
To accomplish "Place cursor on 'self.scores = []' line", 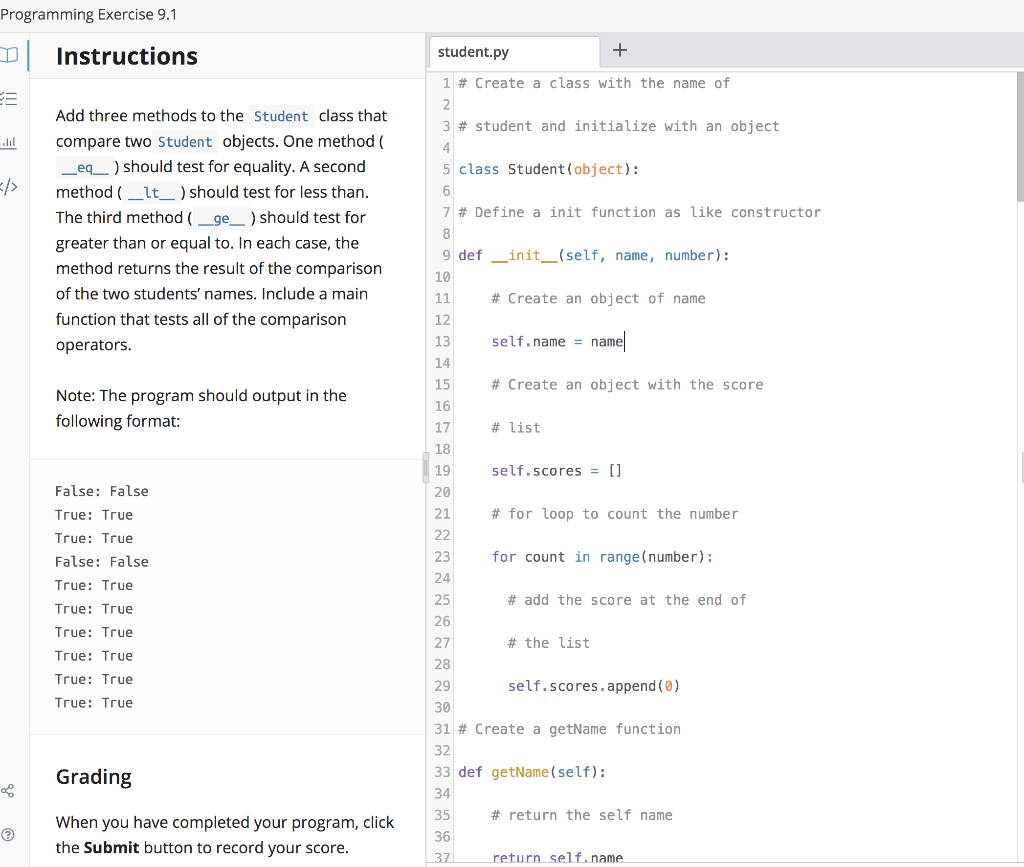I will (556, 471).
